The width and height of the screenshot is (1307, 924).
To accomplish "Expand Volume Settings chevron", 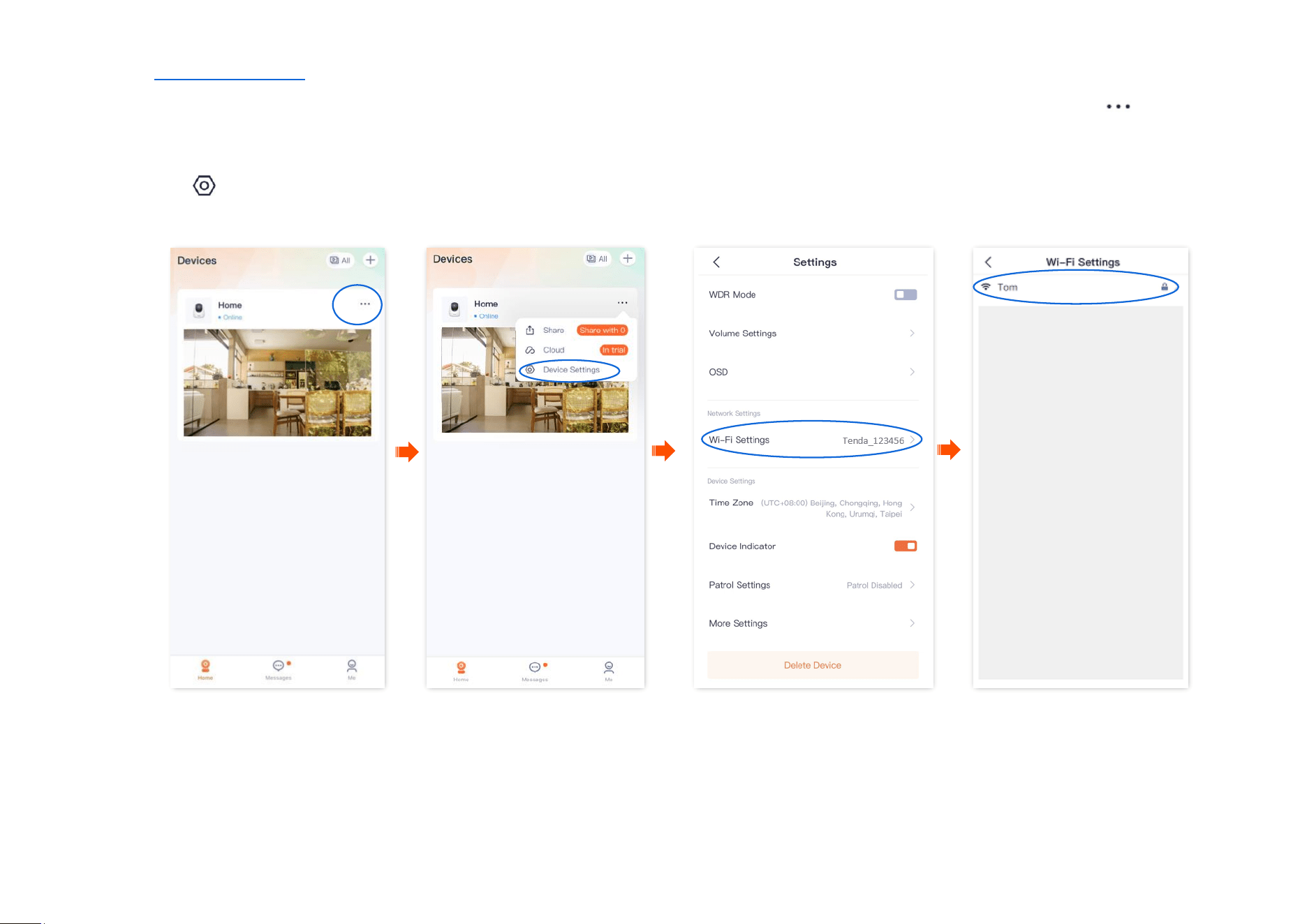I will (912, 333).
